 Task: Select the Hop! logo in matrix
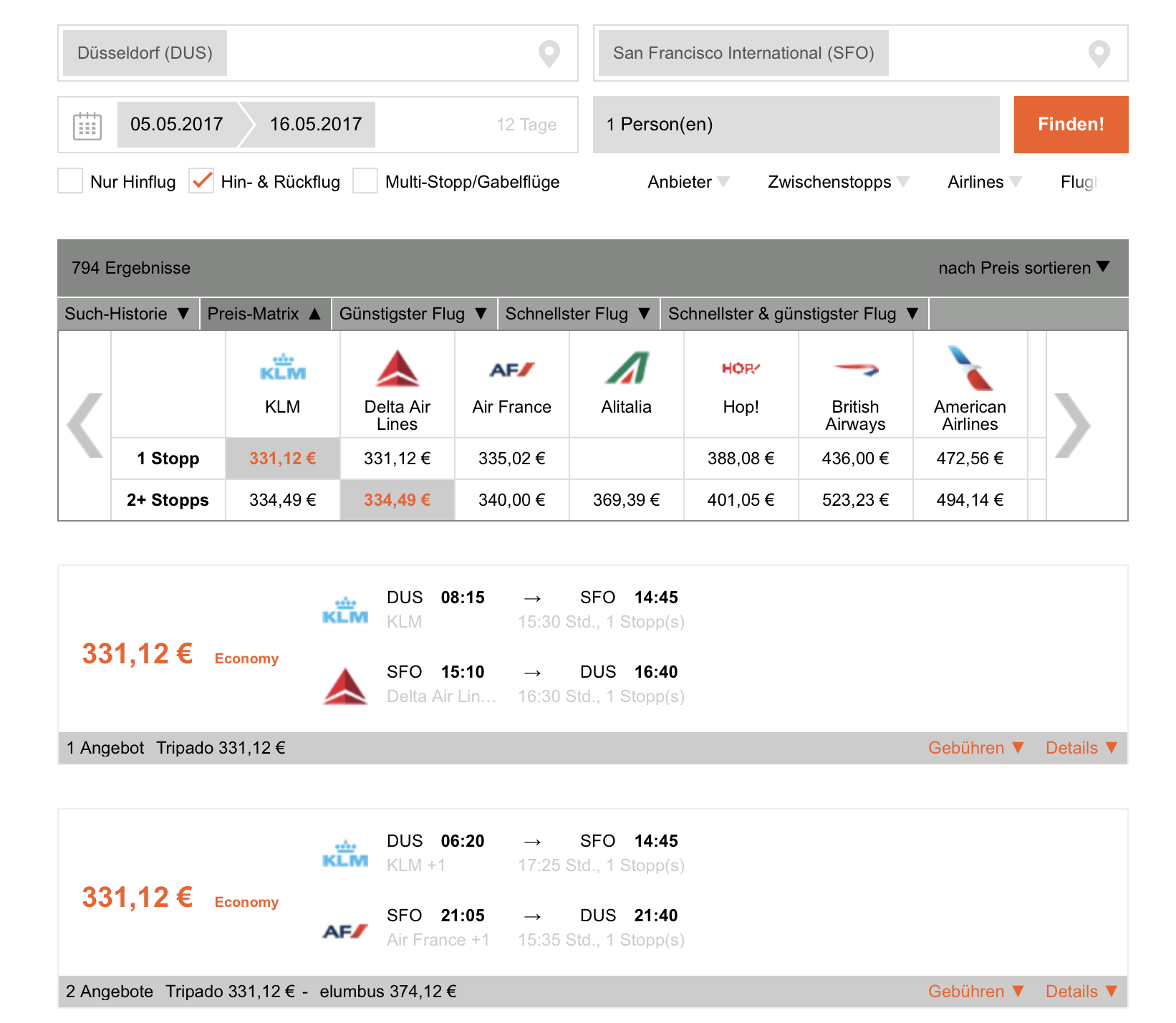coord(741,368)
